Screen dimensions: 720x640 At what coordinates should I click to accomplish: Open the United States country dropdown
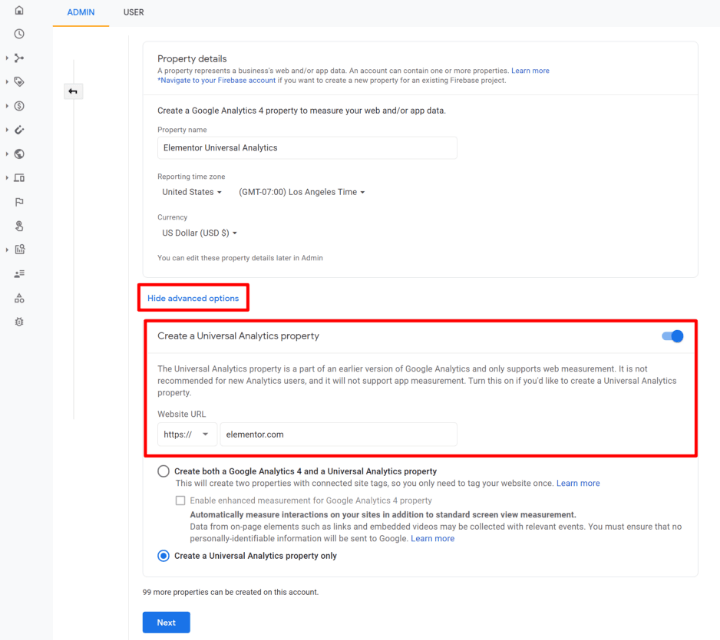pyautogui.click(x=191, y=192)
